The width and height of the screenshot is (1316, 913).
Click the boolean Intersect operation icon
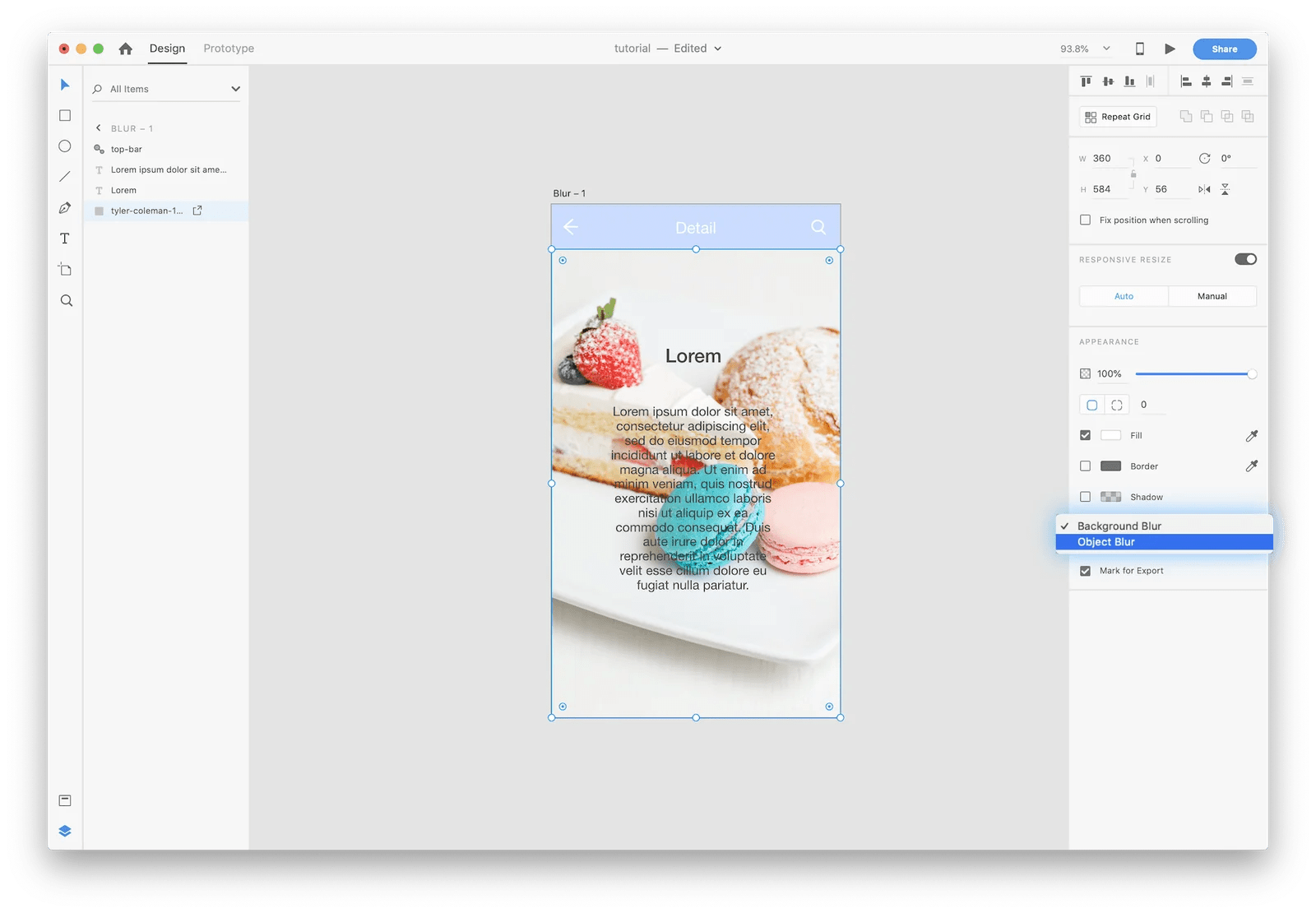tap(1227, 117)
